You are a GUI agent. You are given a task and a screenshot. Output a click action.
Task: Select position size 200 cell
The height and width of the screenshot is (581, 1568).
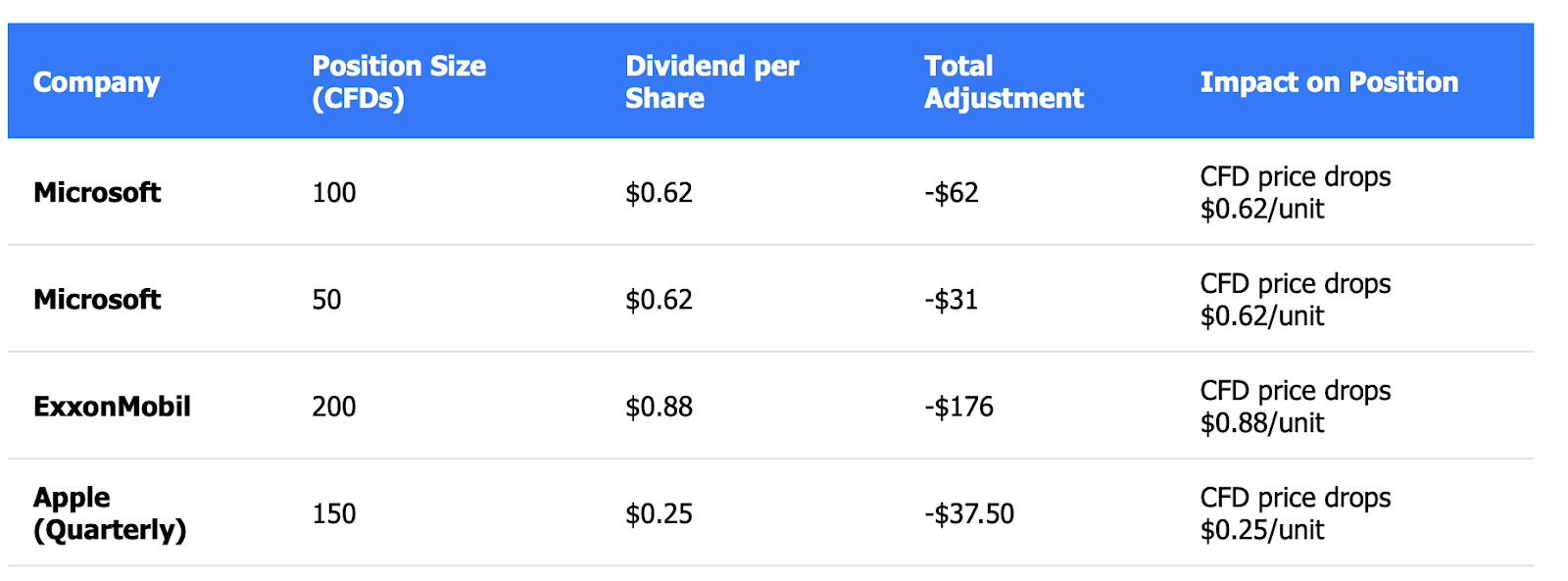(334, 407)
